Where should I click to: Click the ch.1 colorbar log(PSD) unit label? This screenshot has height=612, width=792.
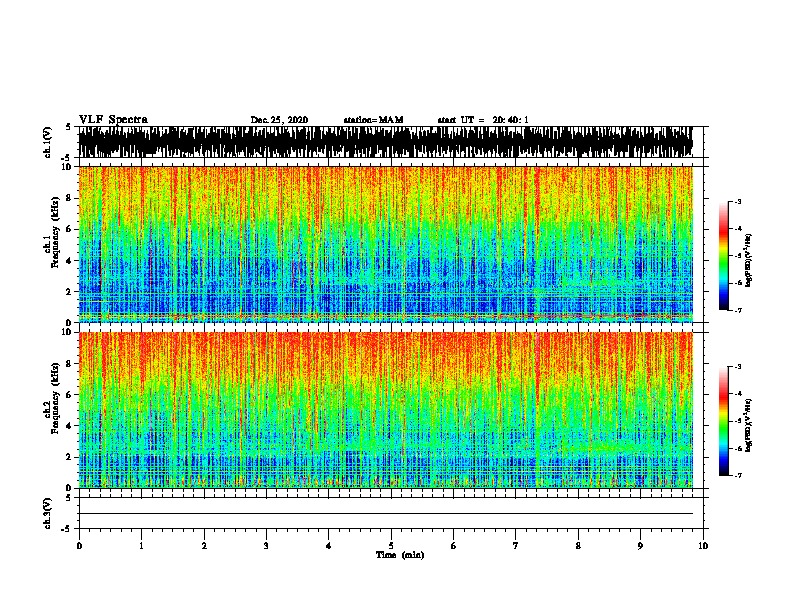[749, 260]
